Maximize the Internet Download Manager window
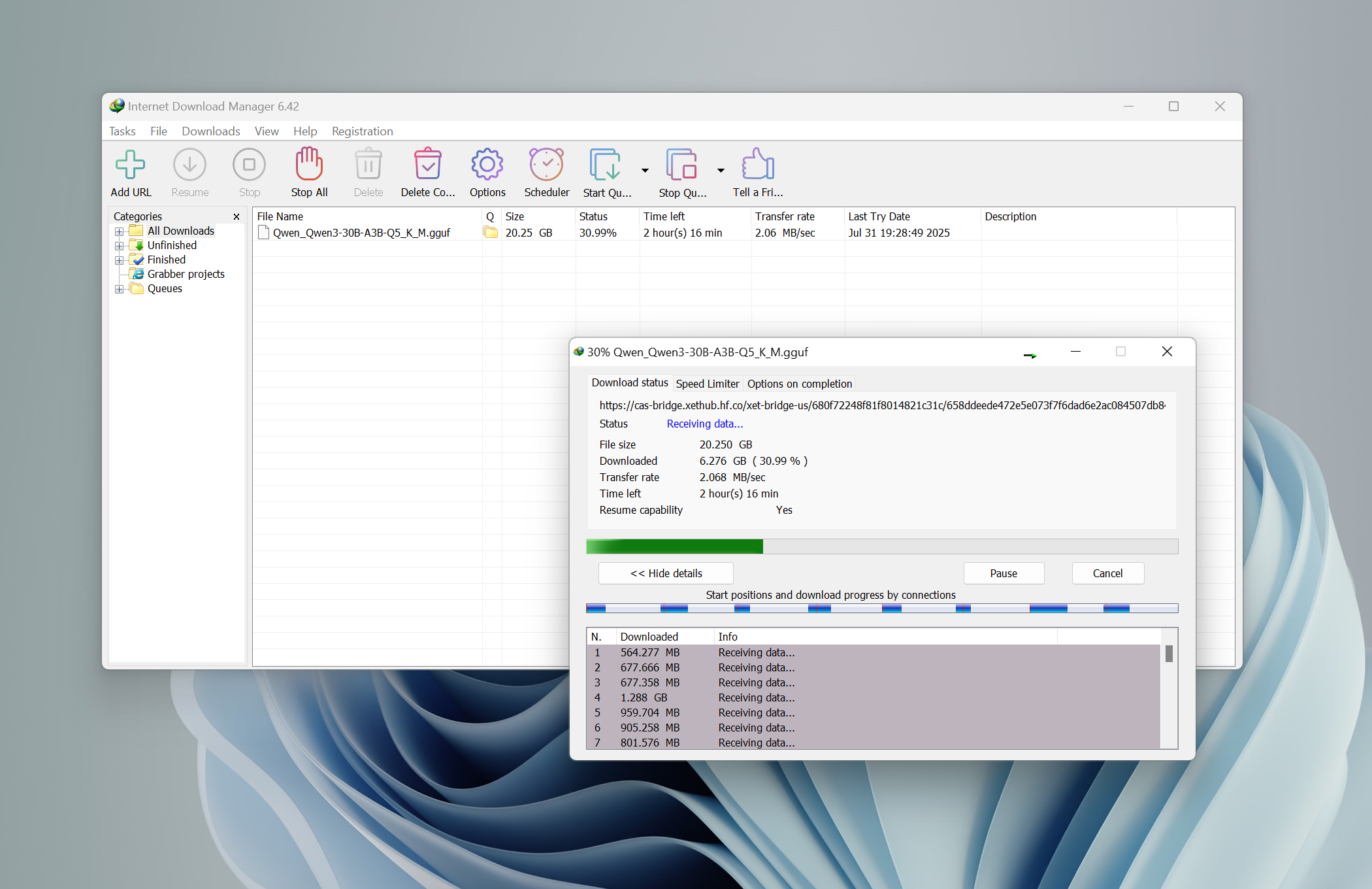 (x=1173, y=106)
